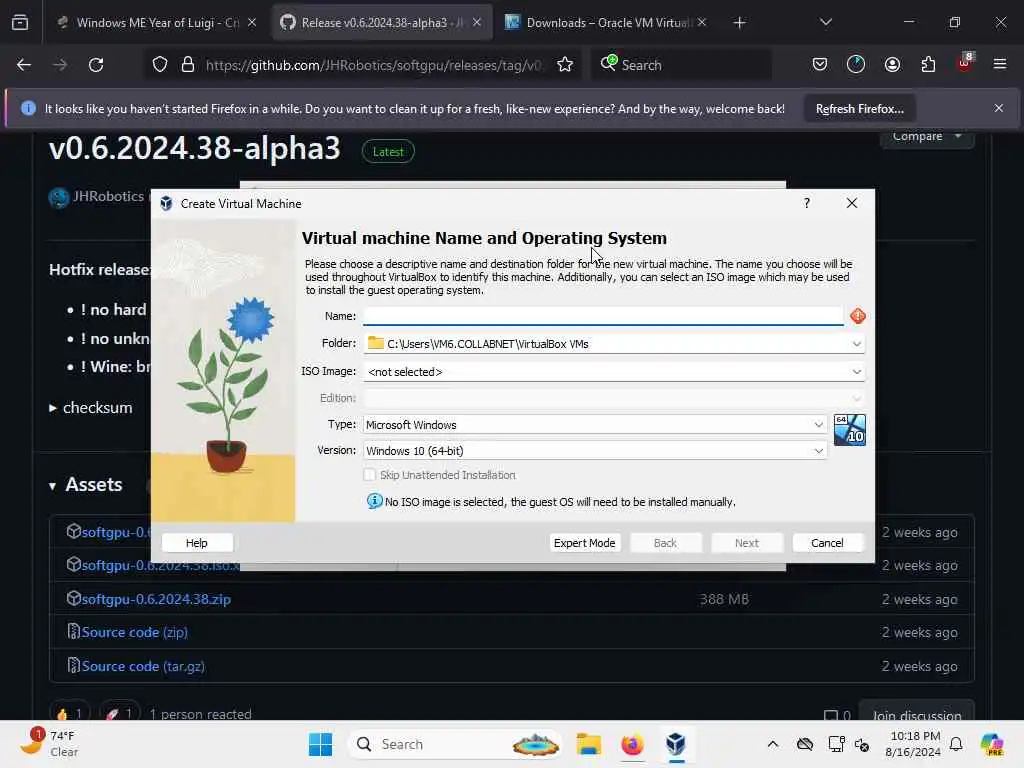Reload the page with refresh icon
The image size is (1024, 768).
click(96, 65)
